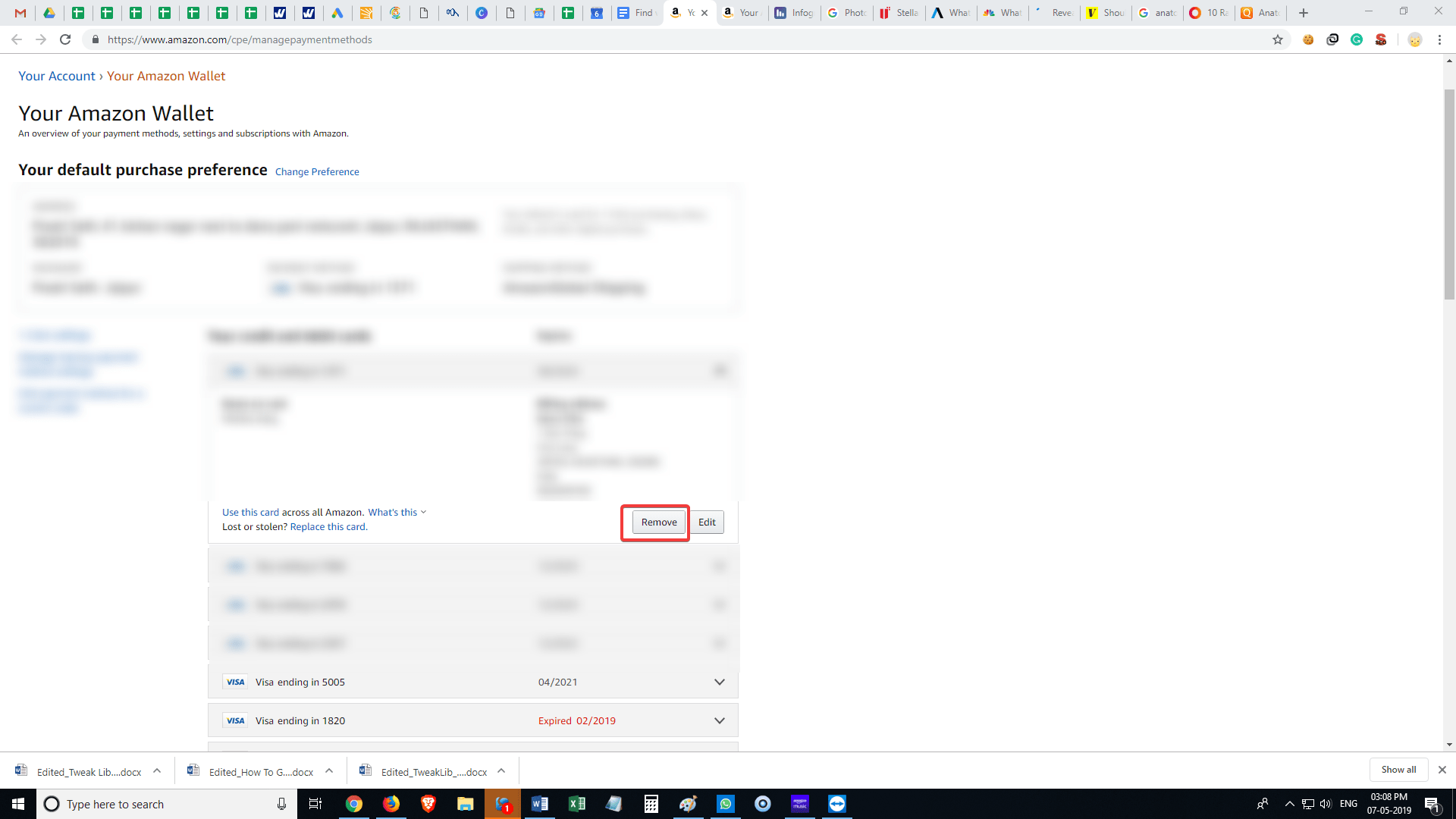Viewport: 1456px width, 819px height.
Task: Open Chrome from the taskbar
Action: click(x=354, y=804)
